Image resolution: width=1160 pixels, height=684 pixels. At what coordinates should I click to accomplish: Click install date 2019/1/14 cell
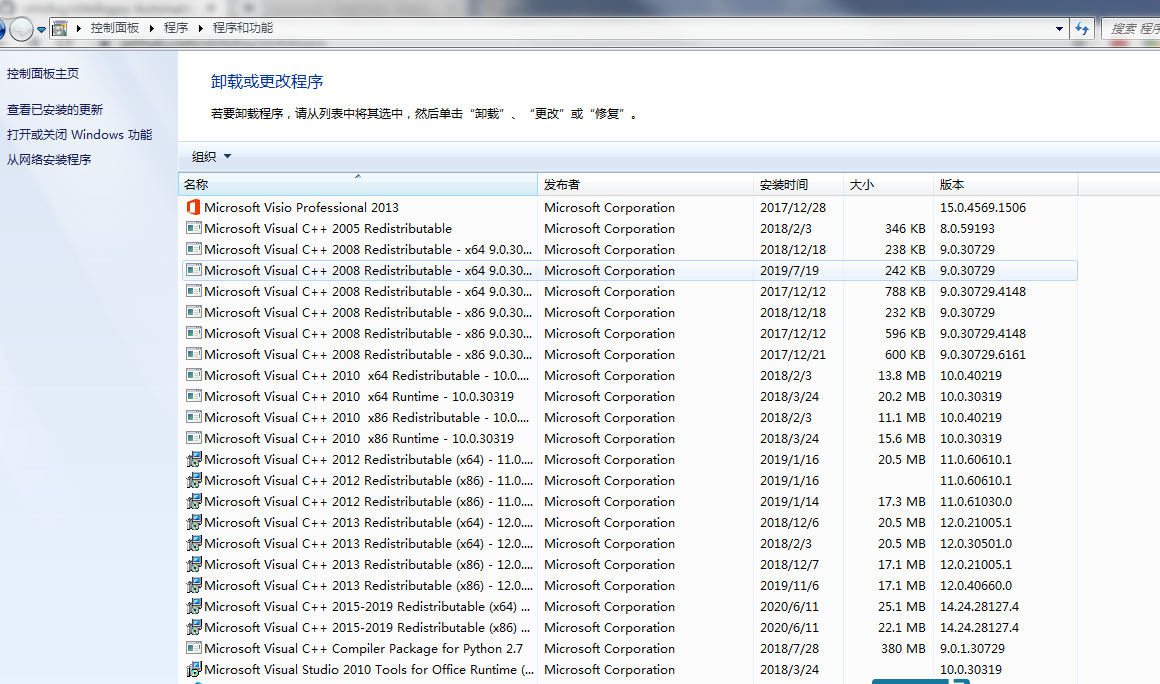pyautogui.click(x=789, y=501)
